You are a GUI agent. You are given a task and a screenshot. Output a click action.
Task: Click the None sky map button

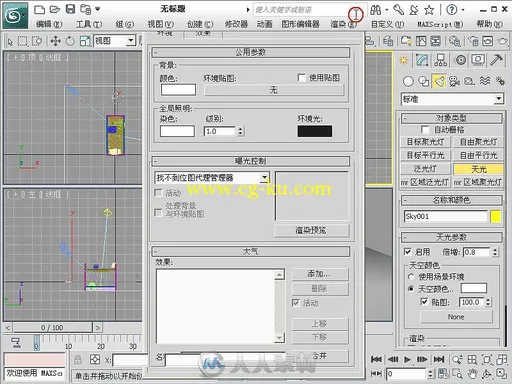[x=456, y=317]
